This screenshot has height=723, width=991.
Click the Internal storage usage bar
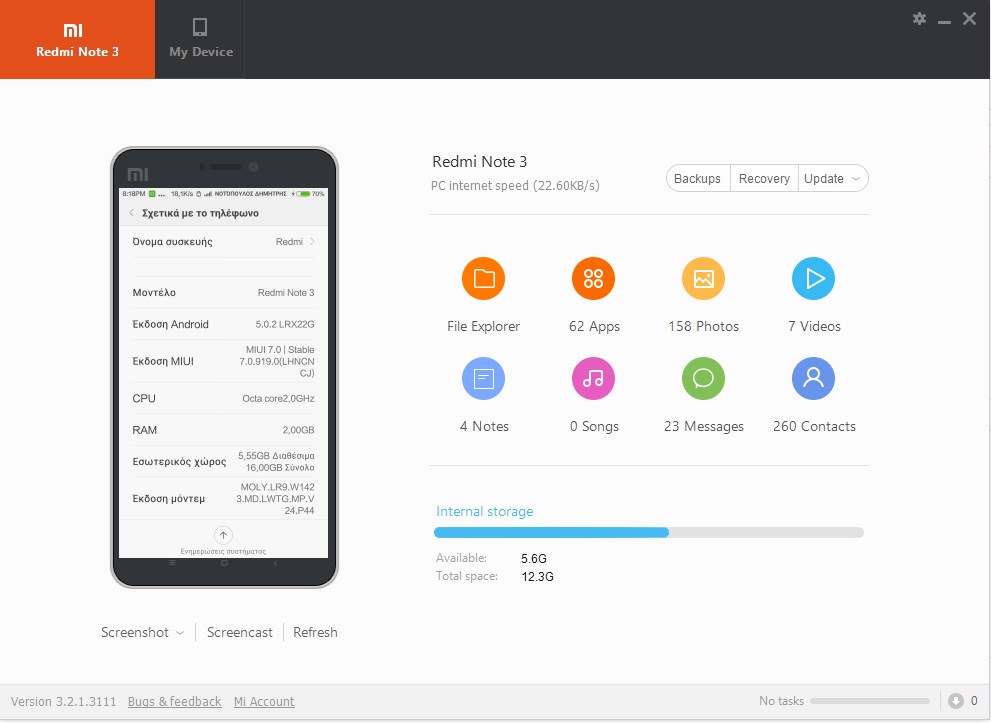coord(648,533)
